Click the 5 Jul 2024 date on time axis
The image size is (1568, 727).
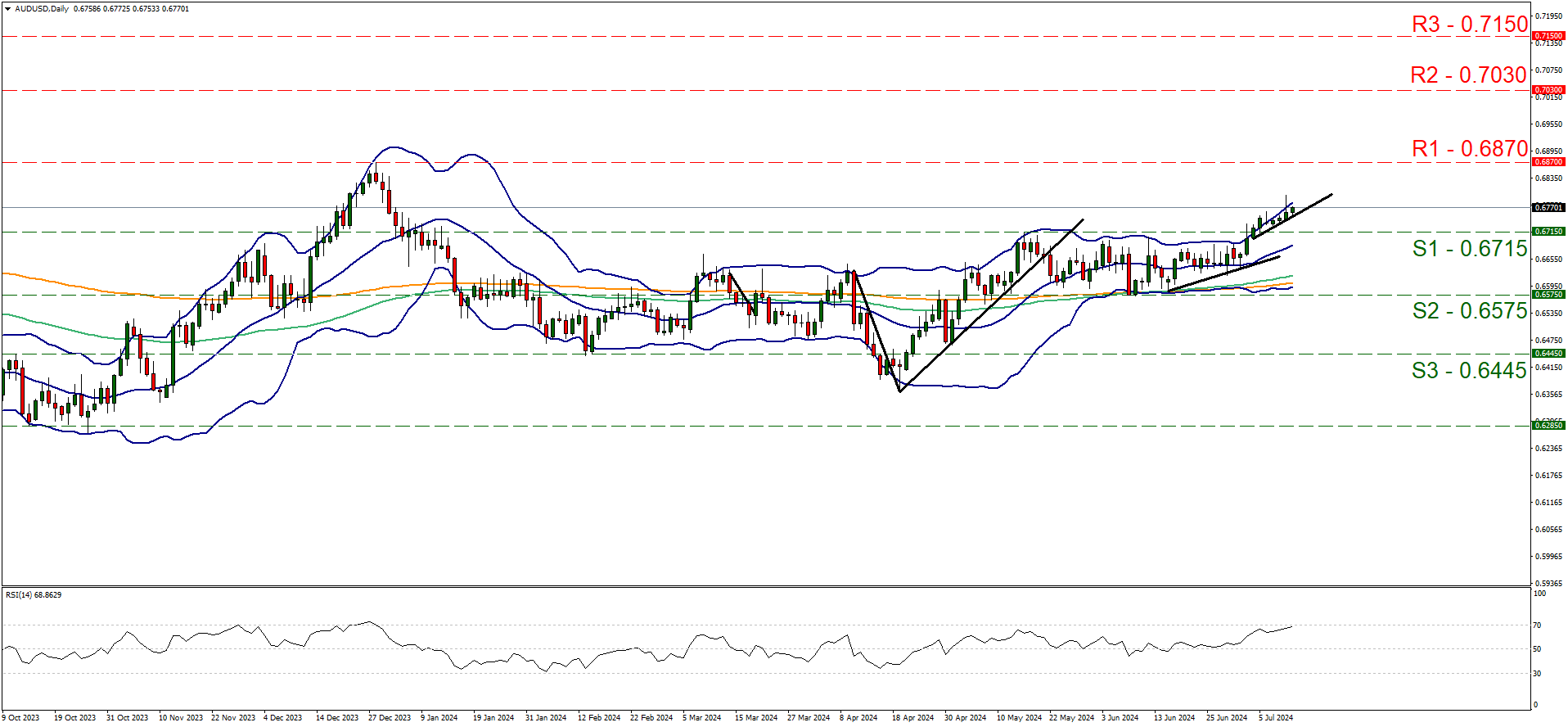[1275, 718]
